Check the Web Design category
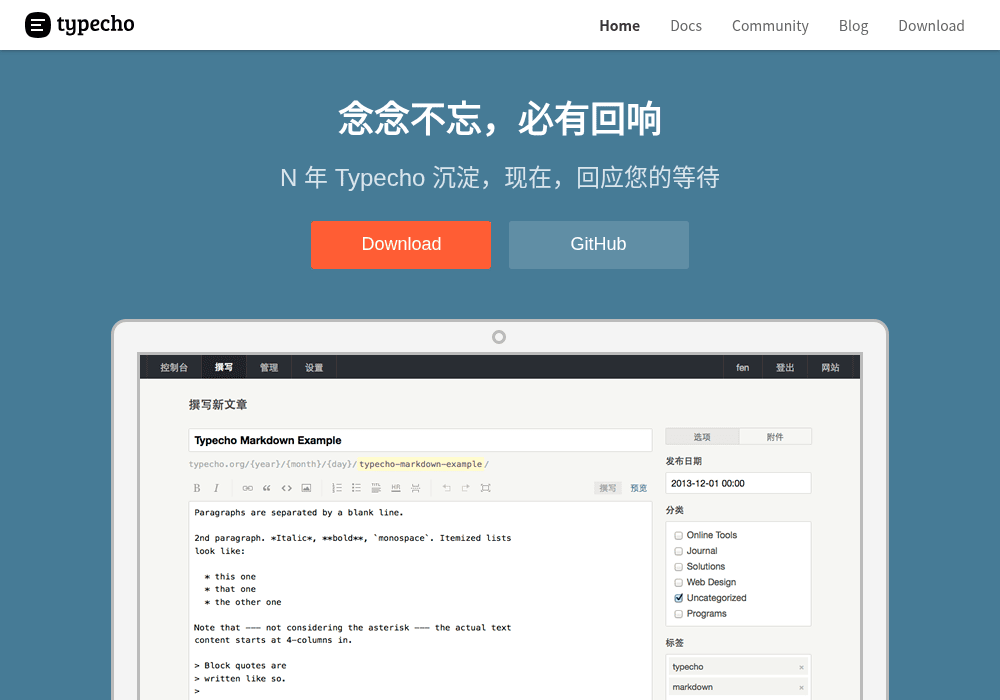 [679, 583]
